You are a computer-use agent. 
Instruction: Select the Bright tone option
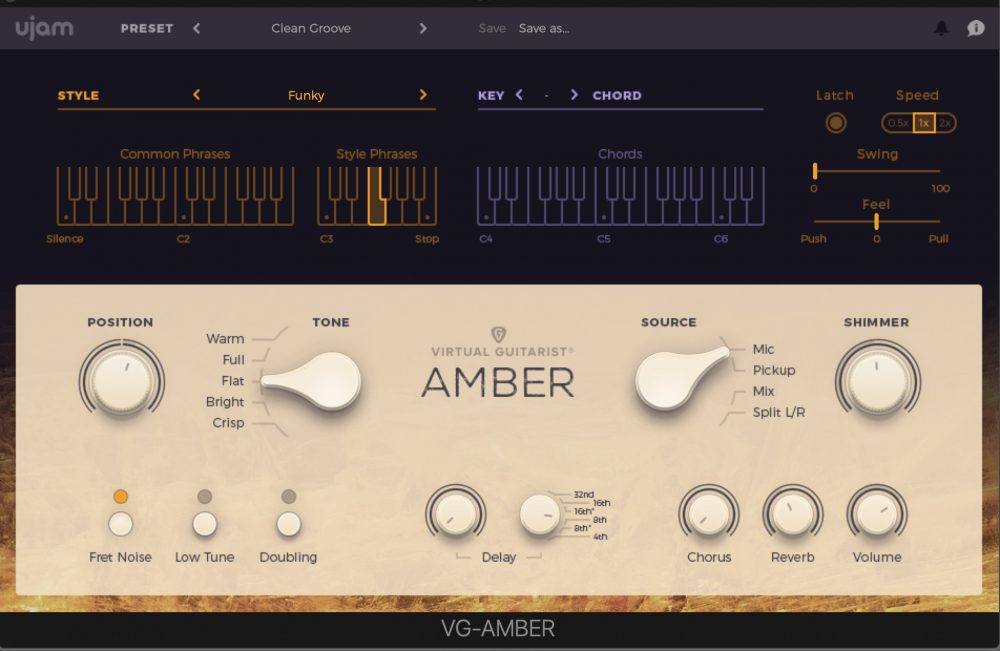click(225, 402)
